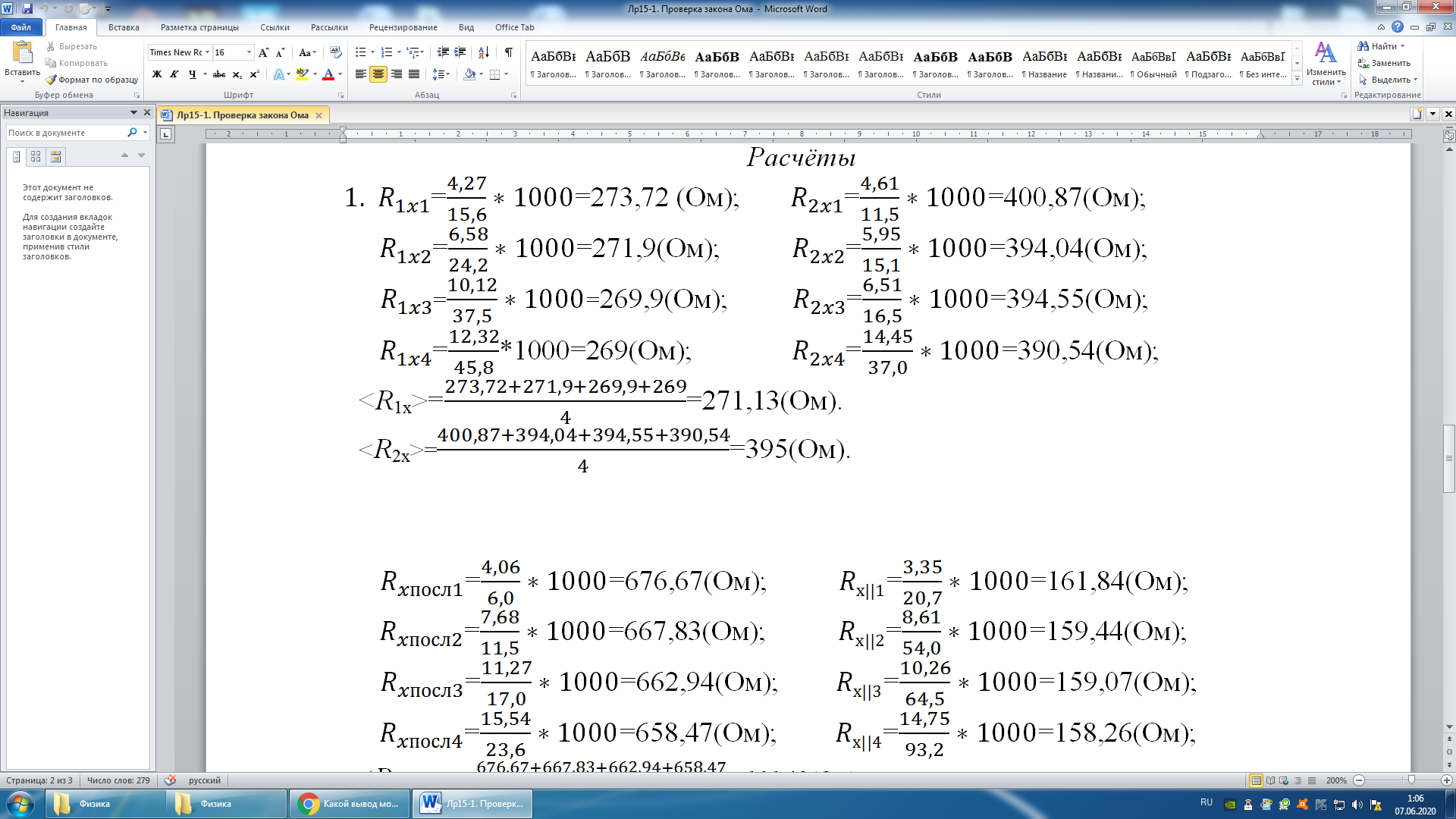Align text right

(x=396, y=74)
